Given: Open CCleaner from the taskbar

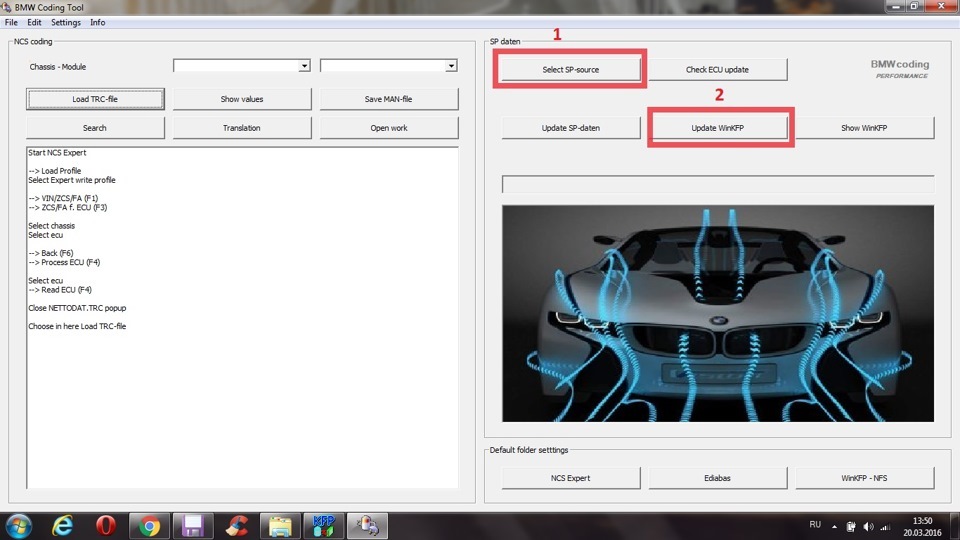Looking at the screenshot, I should pos(237,526).
